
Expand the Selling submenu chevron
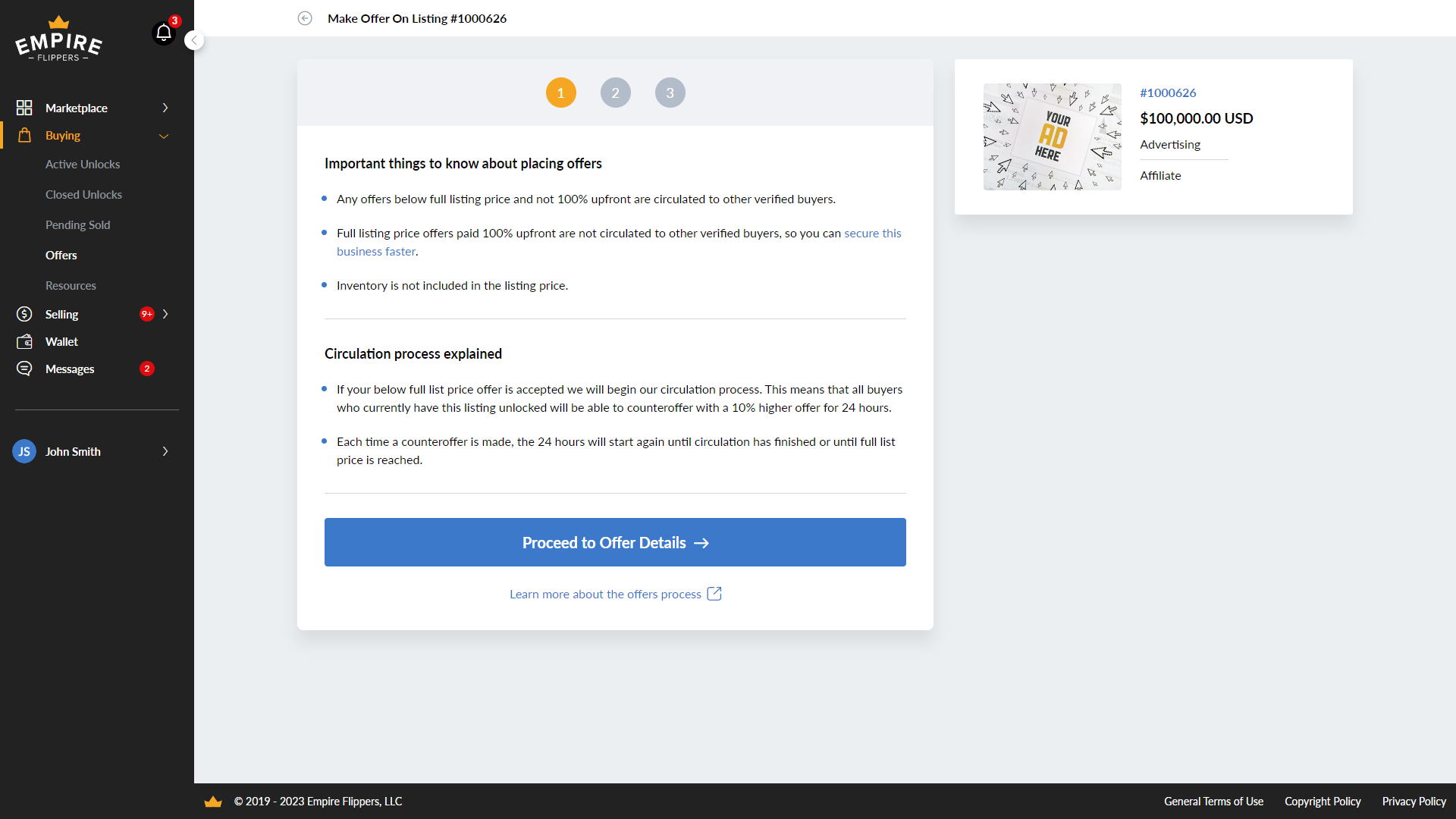point(165,314)
